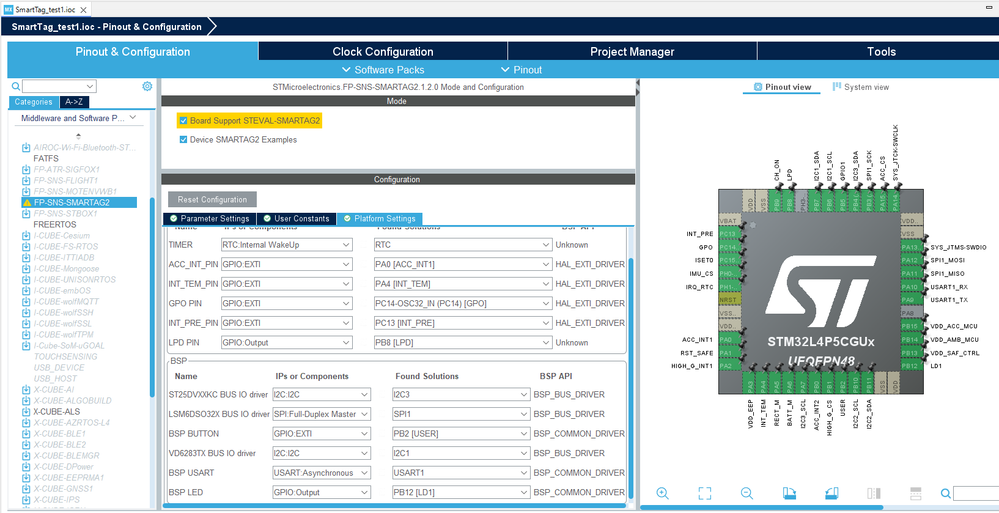Fit pinout to view with best-fit icon
This screenshot has width=999, height=513.
pyautogui.click(x=704, y=493)
